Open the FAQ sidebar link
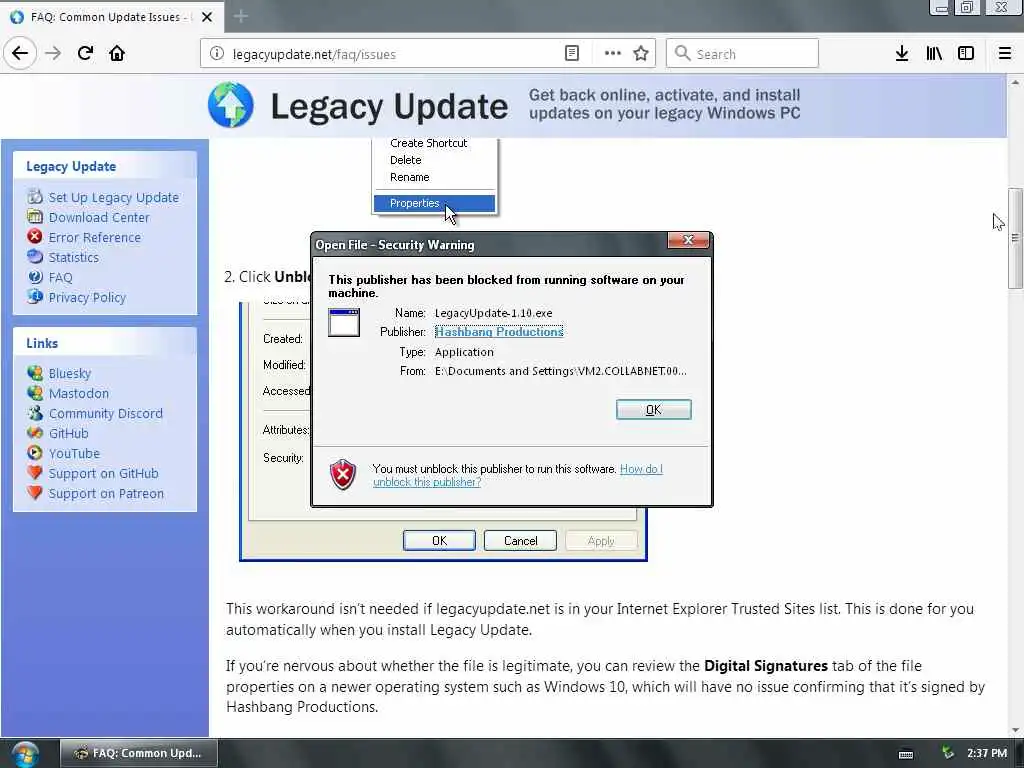Screen dimensions: 1024x768 click(x=61, y=278)
